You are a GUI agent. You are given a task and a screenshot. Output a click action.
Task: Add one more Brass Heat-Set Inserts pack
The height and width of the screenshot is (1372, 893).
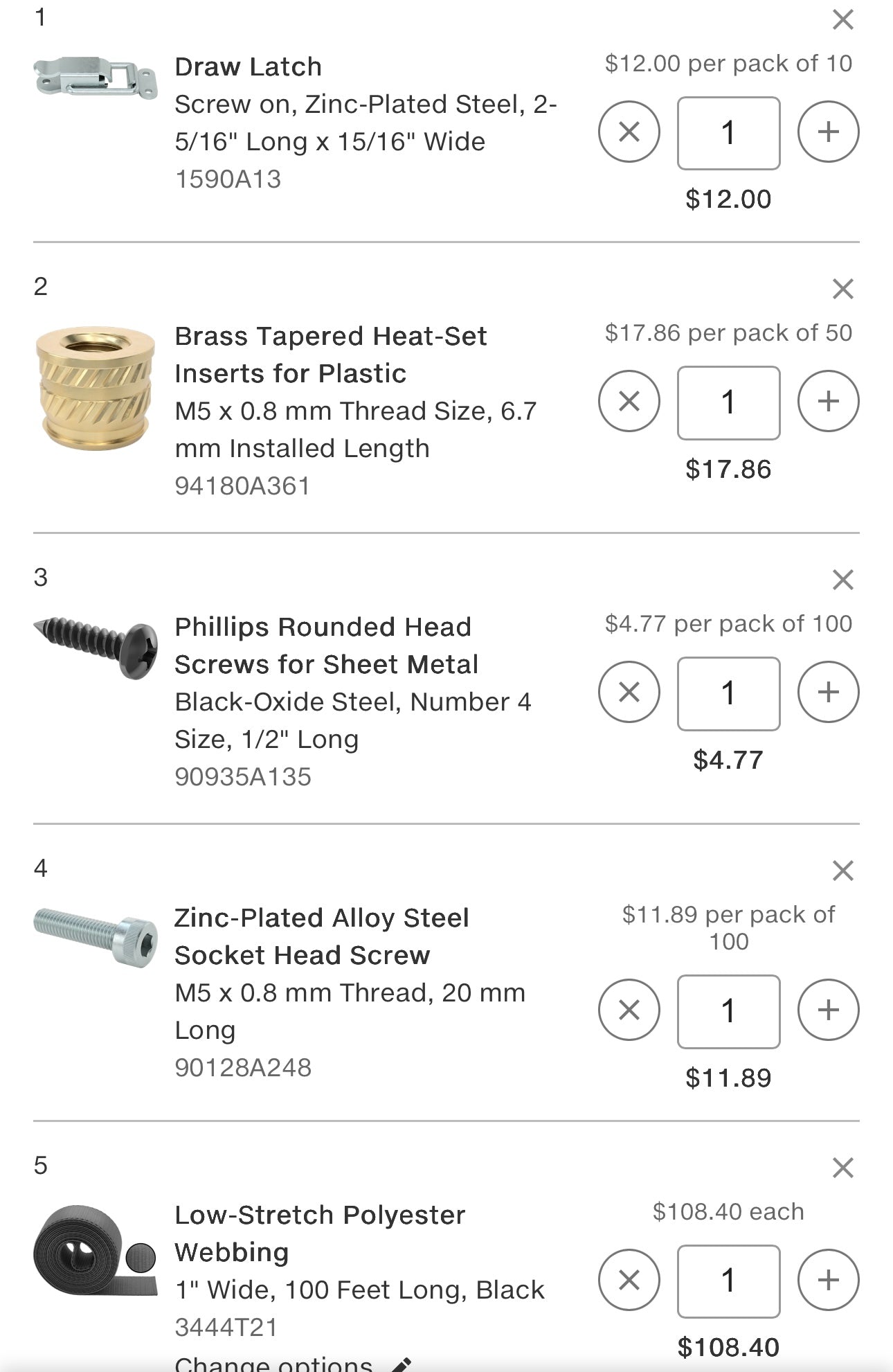[828, 401]
